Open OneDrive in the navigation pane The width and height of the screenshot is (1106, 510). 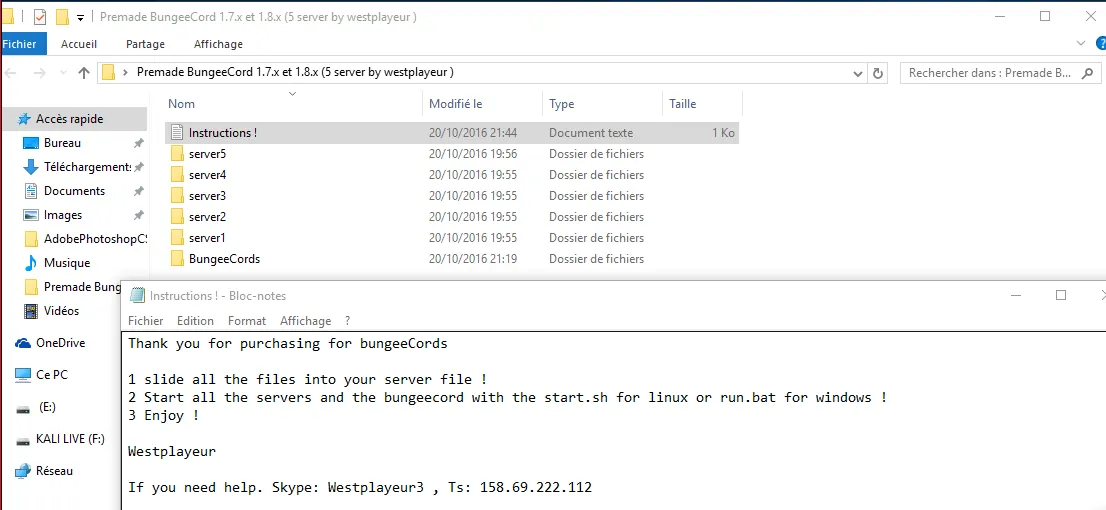tap(60, 343)
